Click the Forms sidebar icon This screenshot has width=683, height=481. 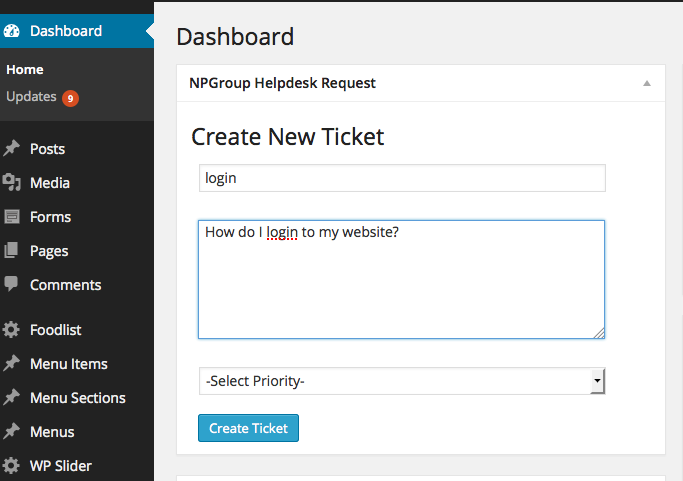point(12,217)
